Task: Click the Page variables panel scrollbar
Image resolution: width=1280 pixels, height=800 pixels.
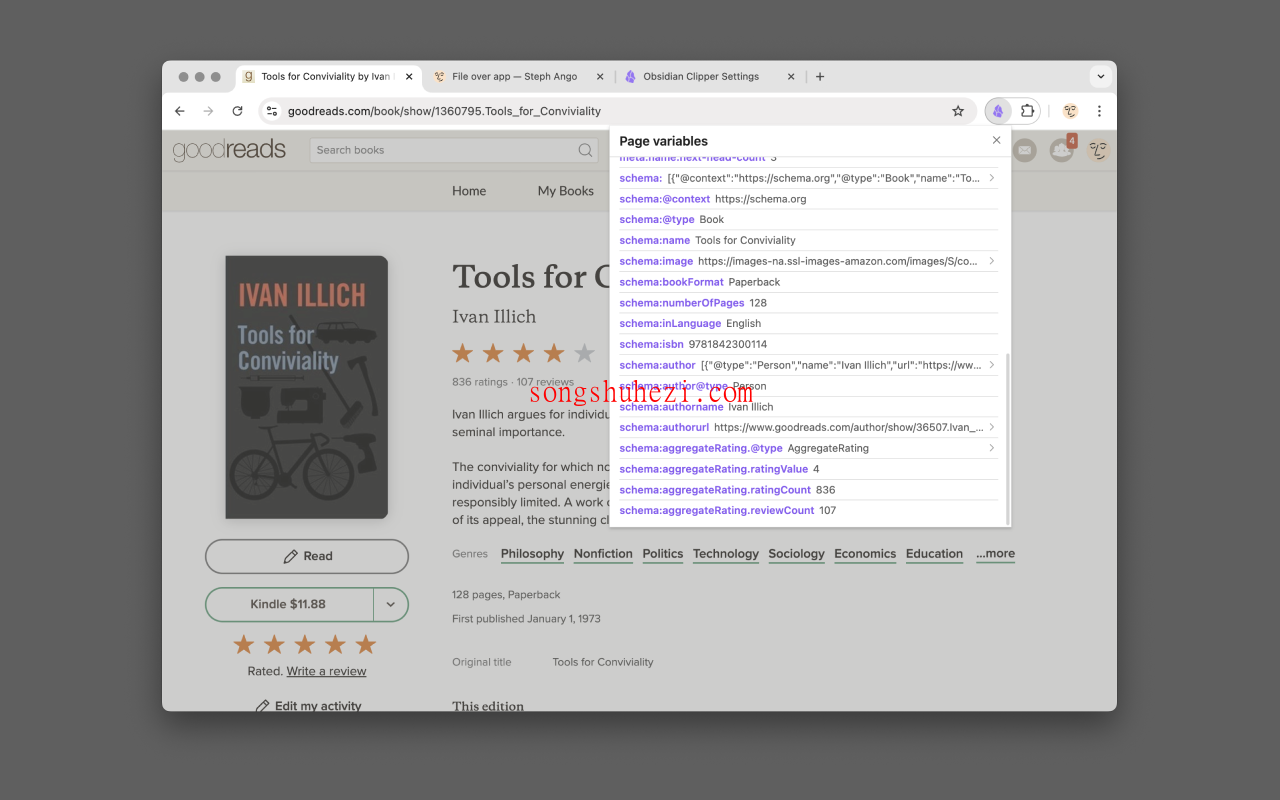Action: tap(1007, 438)
